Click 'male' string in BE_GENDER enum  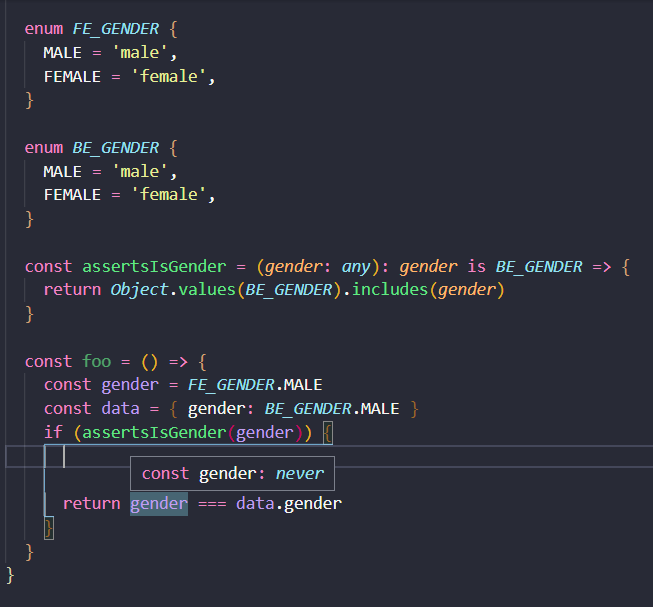(140, 172)
